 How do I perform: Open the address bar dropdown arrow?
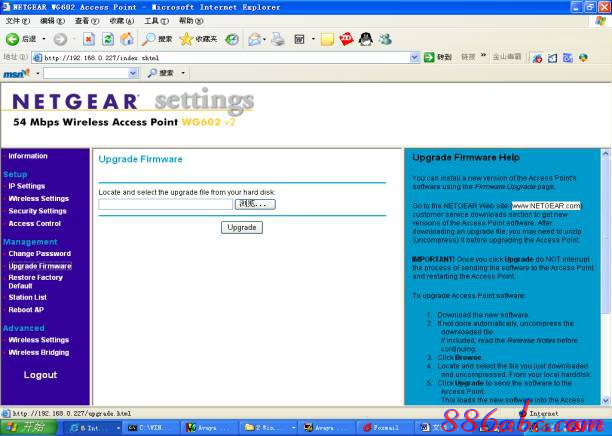click(415, 58)
